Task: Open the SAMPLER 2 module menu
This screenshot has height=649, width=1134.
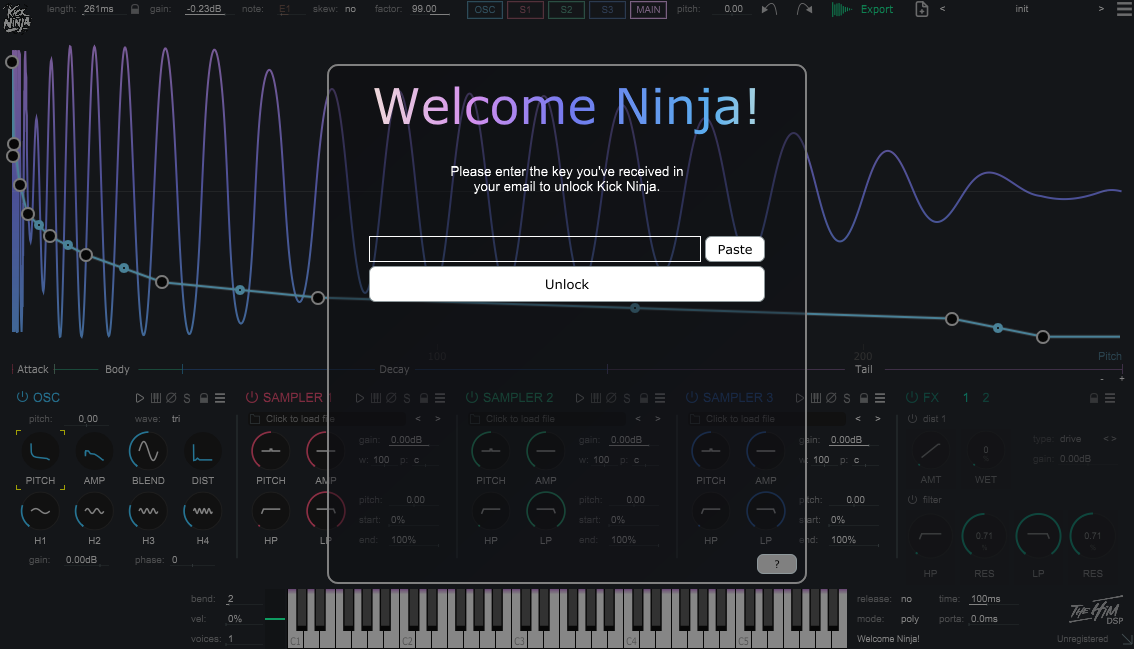Action: [x=660, y=398]
